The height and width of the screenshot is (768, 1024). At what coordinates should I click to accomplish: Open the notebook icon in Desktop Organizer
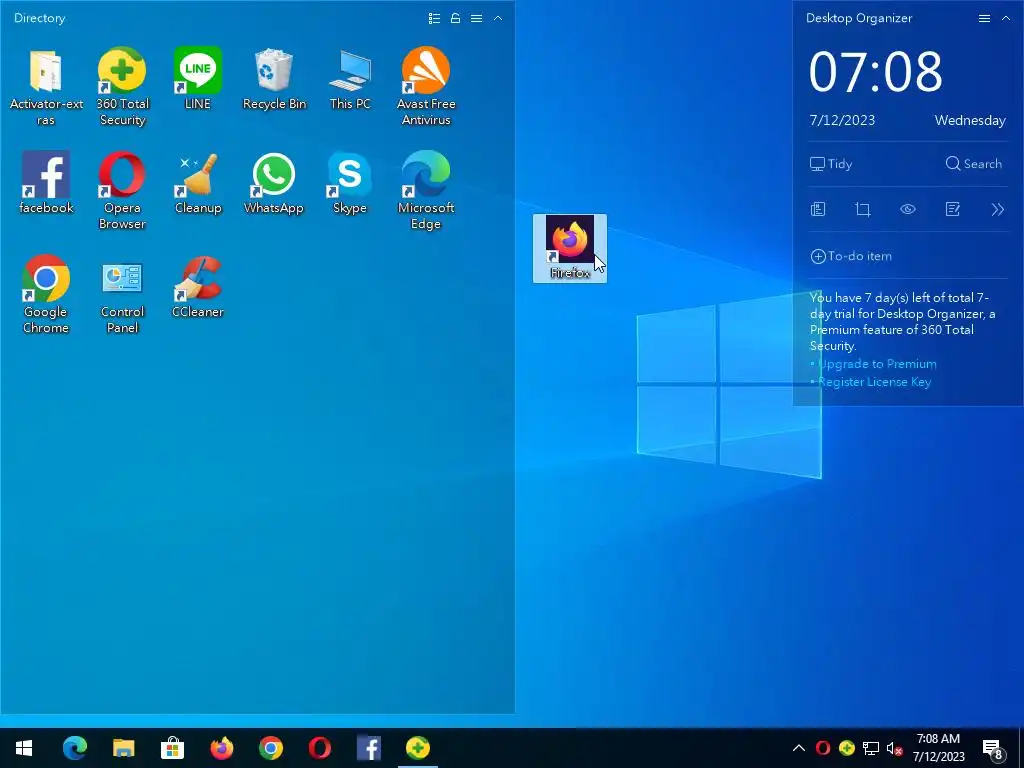(818, 210)
